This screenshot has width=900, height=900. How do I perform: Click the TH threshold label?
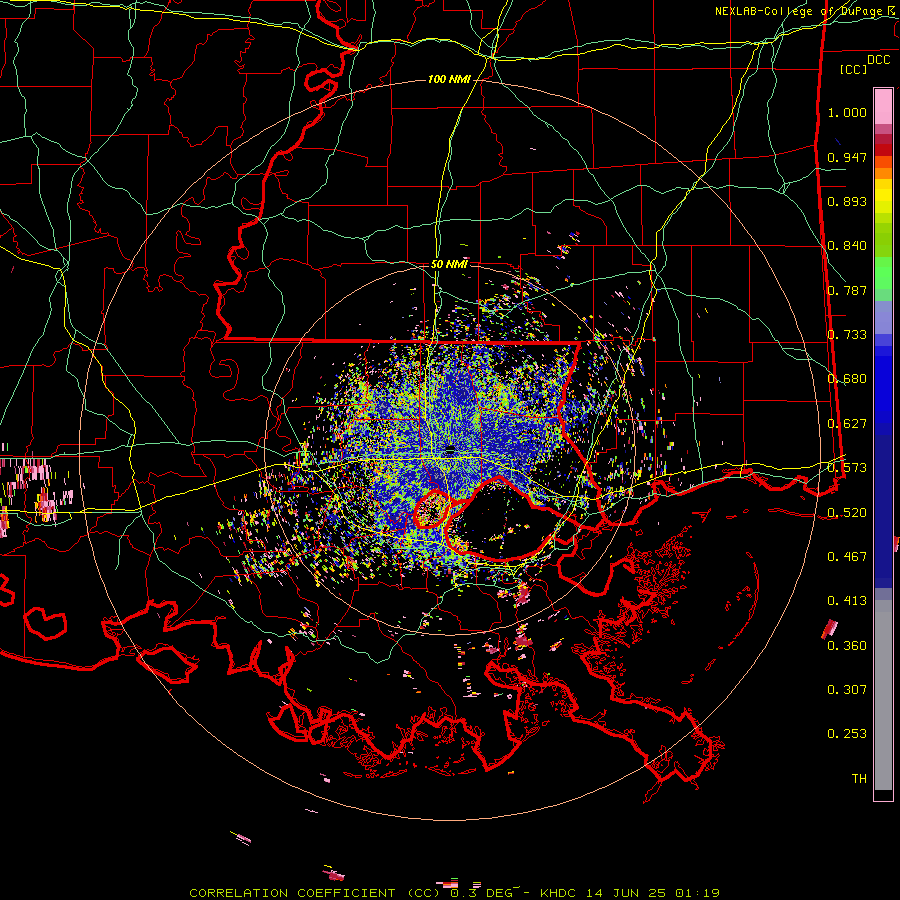(x=859, y=779)
